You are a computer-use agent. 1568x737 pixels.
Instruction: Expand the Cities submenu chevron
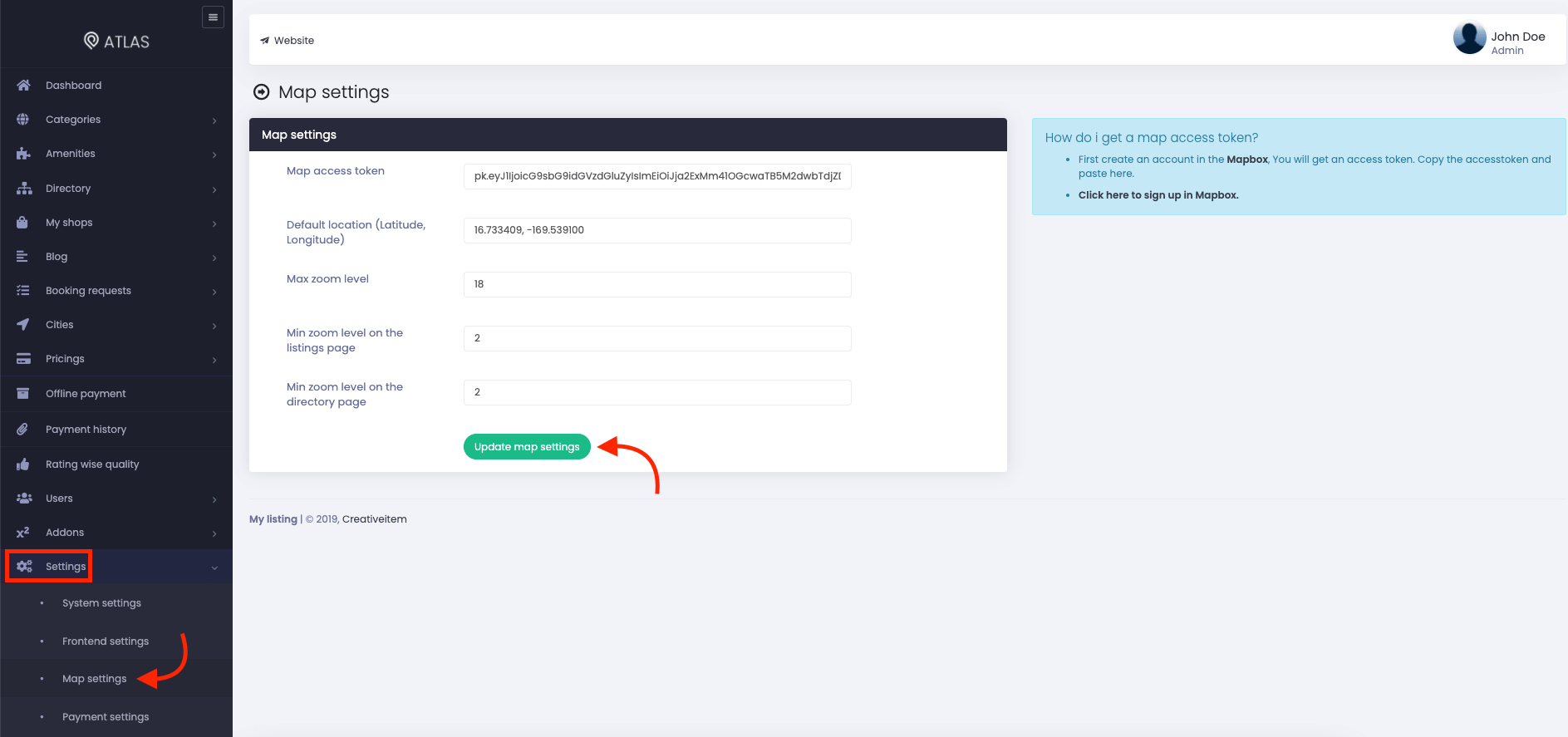point(214,326)
